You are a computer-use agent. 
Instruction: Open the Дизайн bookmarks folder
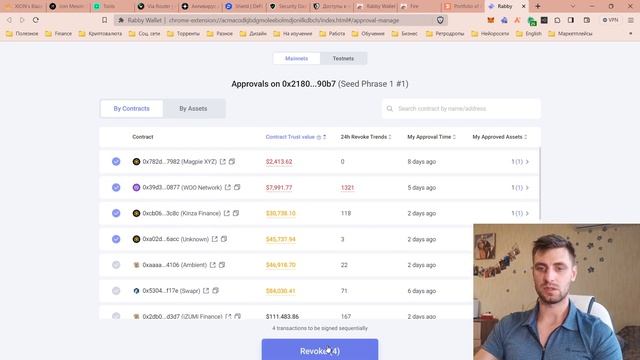(253, 34)
